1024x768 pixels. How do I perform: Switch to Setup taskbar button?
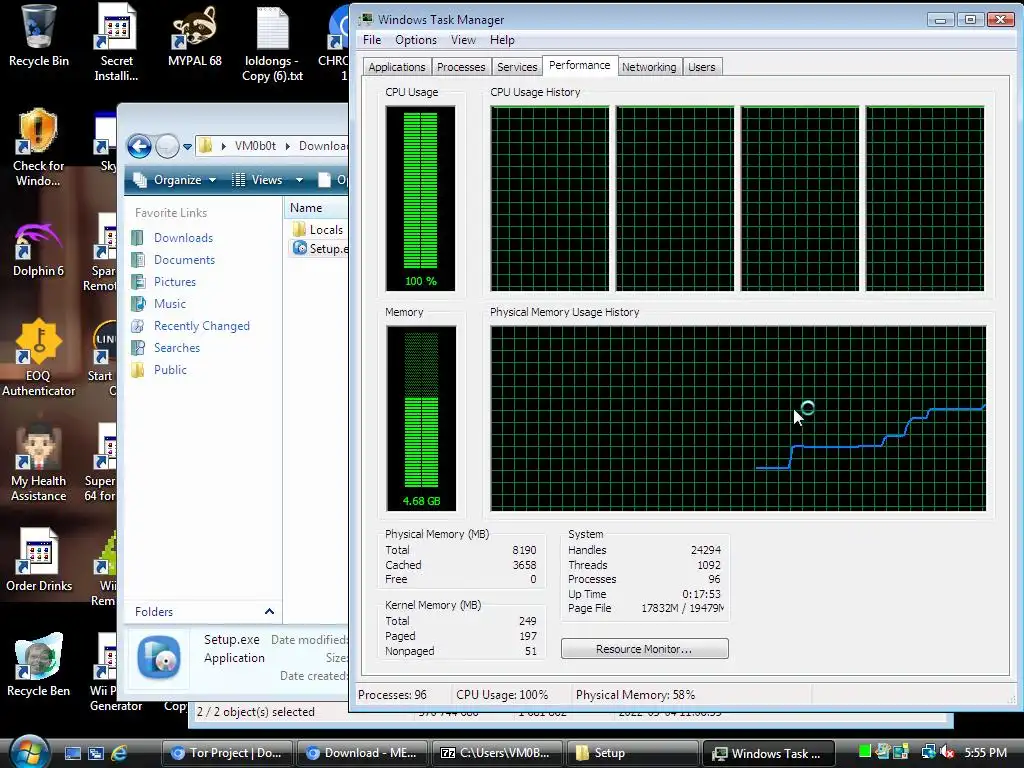pos(632,753)
